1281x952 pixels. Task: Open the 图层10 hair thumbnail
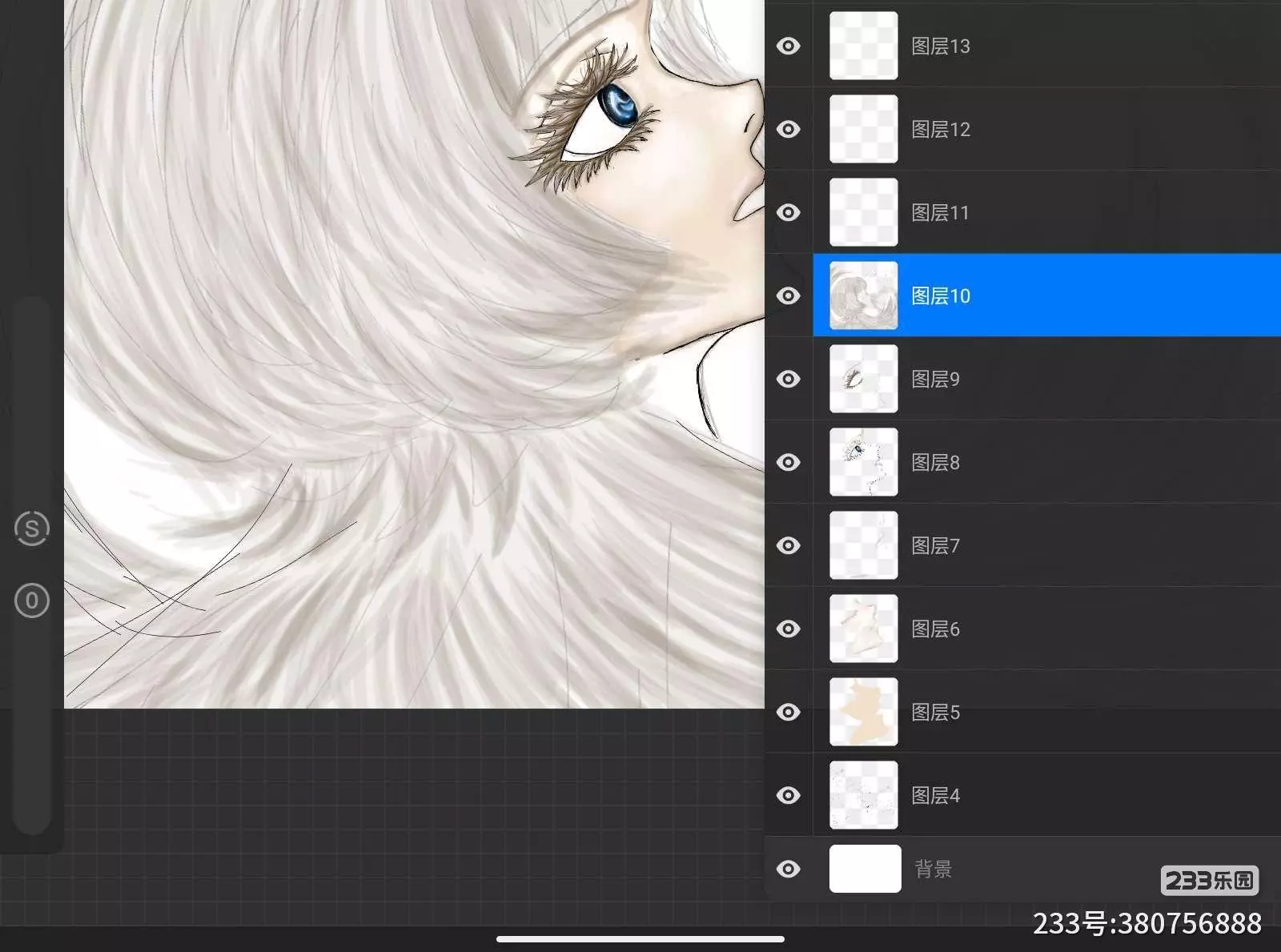tap(863, 296)
